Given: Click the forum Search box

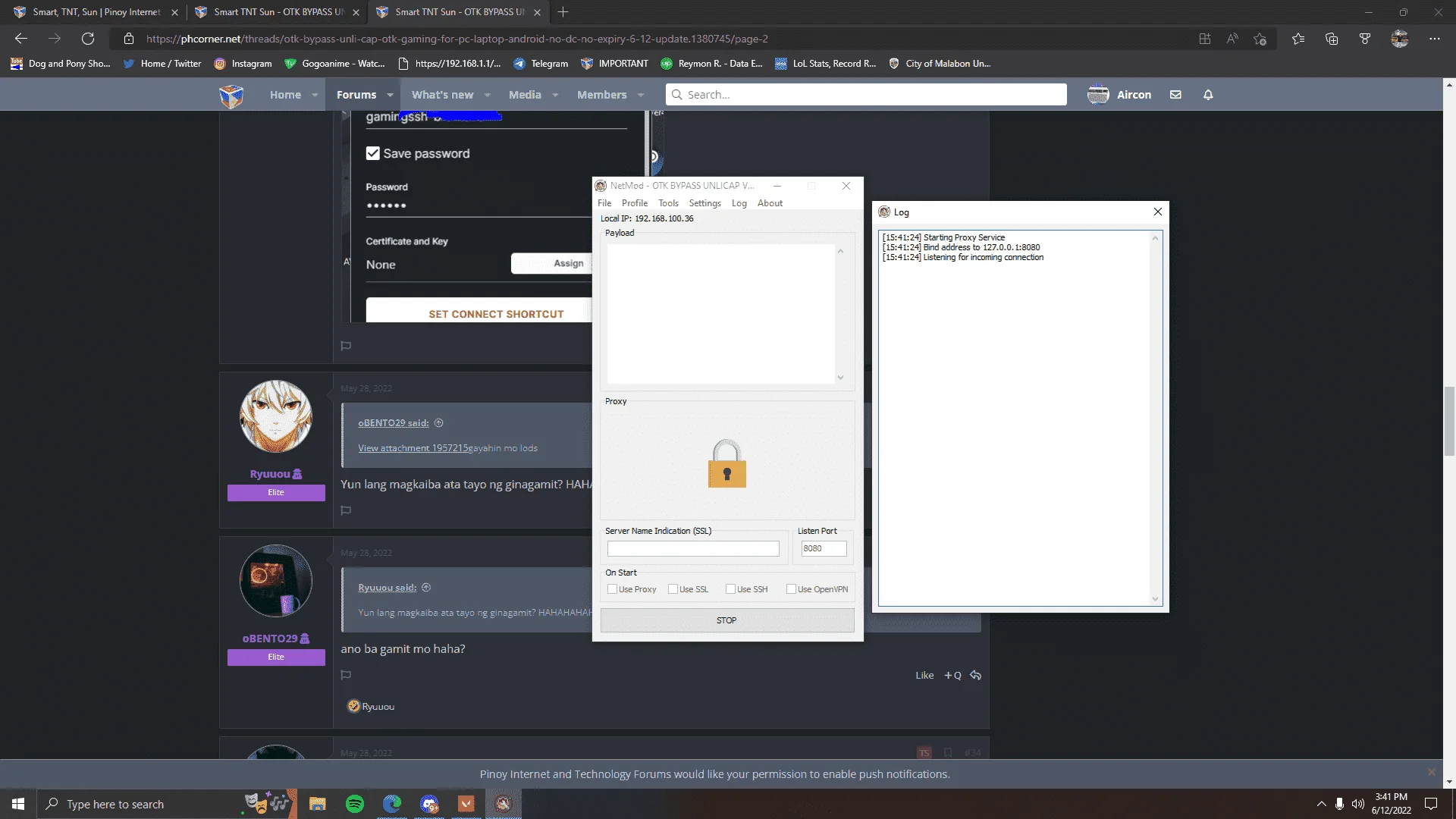Looking at the screenshot, I should click(866, 95).
